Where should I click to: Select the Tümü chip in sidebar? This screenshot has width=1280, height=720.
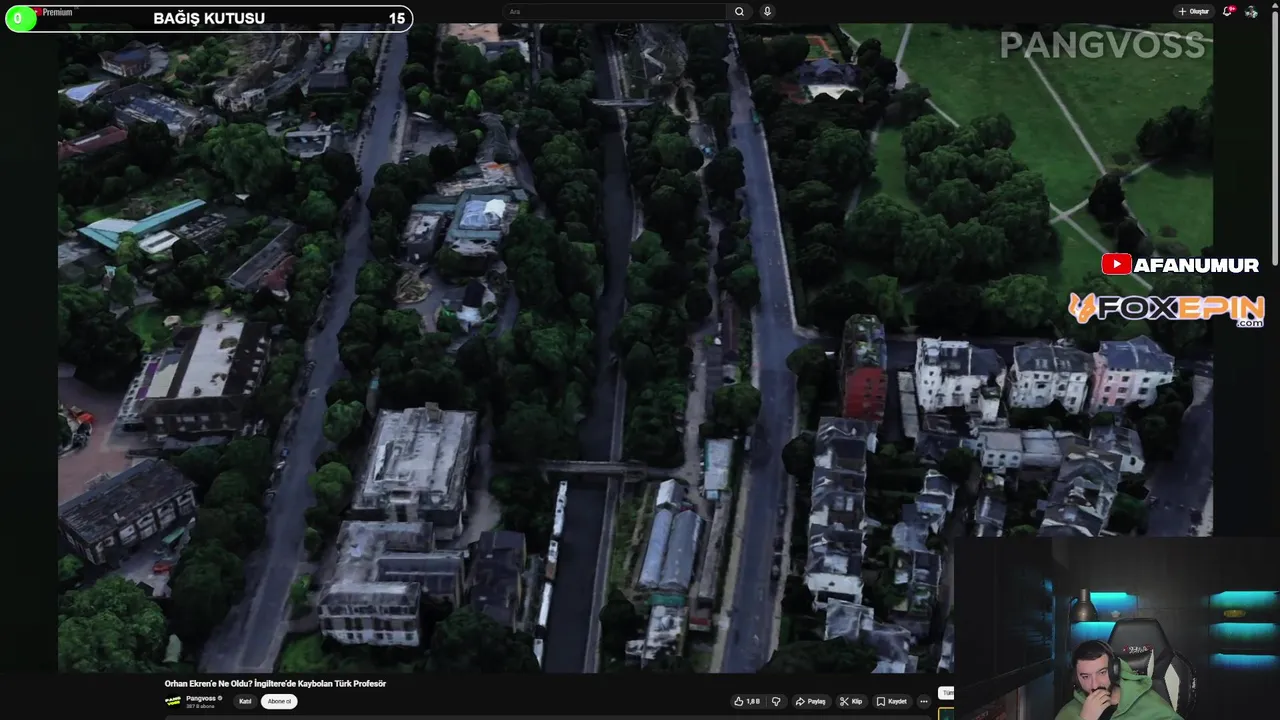(946, 693)
